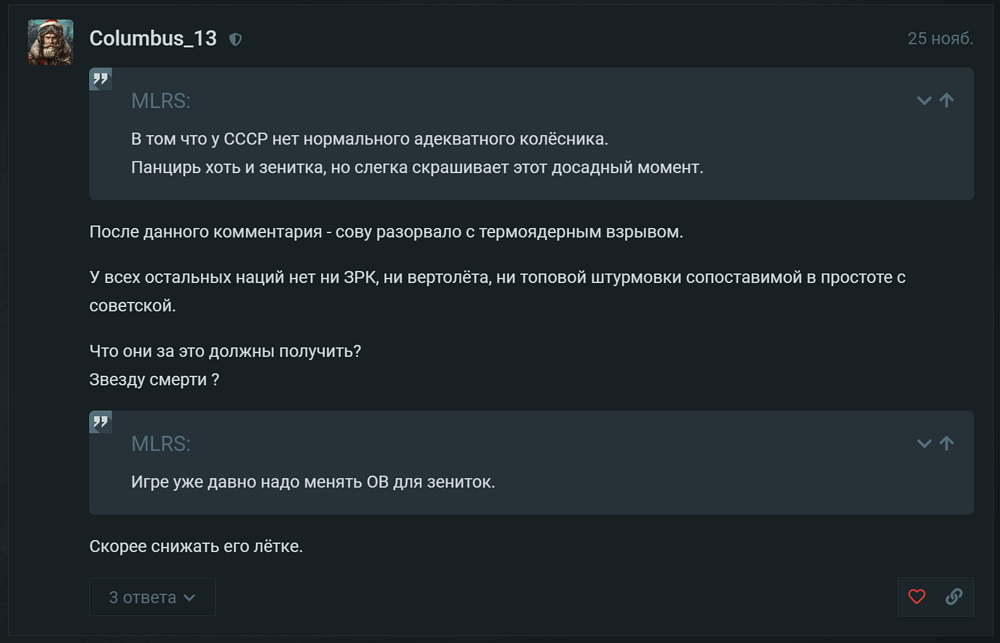The width and height of the screenshot is (1000, 643).
Task: Click the shield badge next to Columbus_13
Action: click(x=235, y=40)
